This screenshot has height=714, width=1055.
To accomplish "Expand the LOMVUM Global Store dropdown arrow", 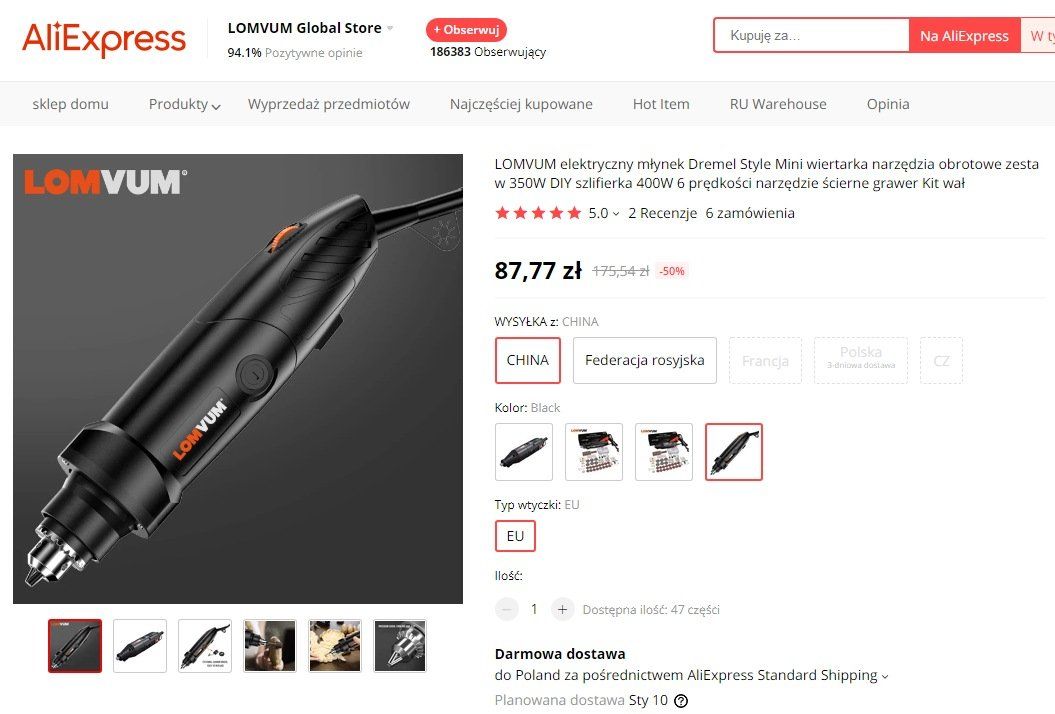I will pos(390,28).
